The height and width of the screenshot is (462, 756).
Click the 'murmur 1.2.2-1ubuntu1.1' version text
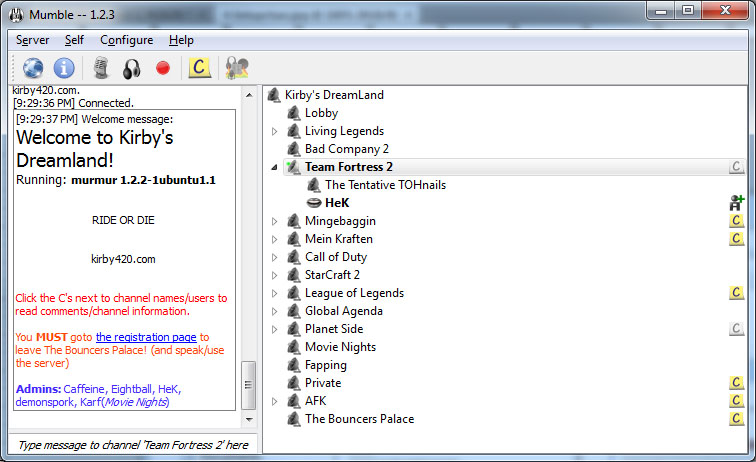144,180
